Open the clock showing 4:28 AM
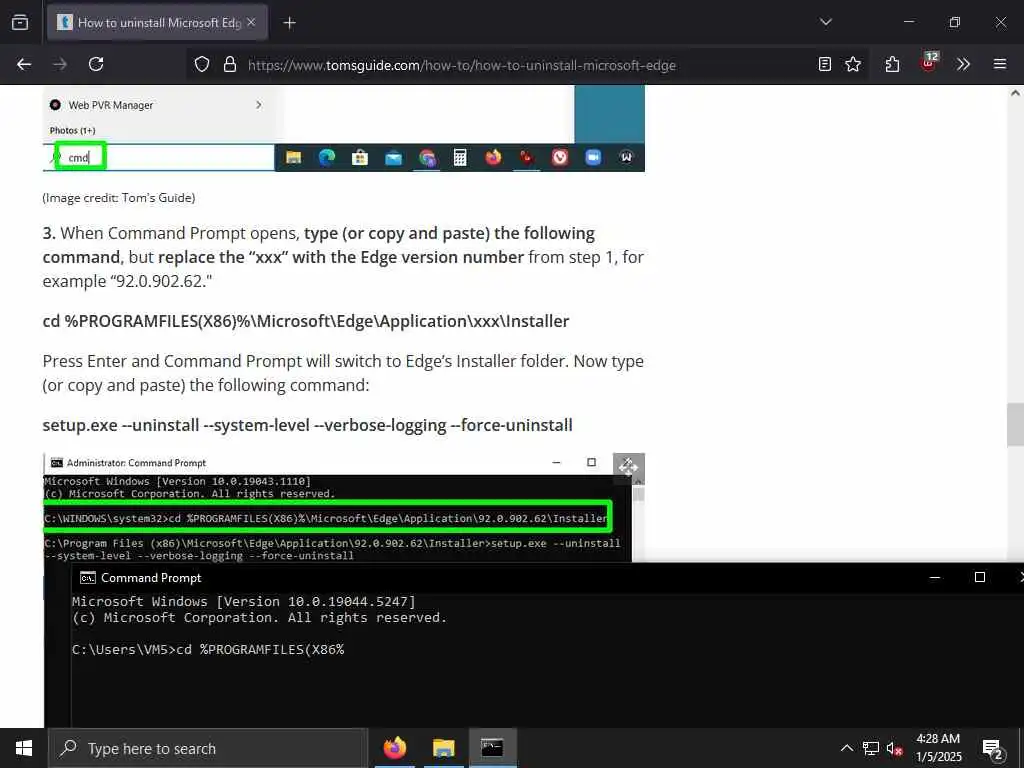Screen dimensions: 1024x768 [x=938, y=748]
